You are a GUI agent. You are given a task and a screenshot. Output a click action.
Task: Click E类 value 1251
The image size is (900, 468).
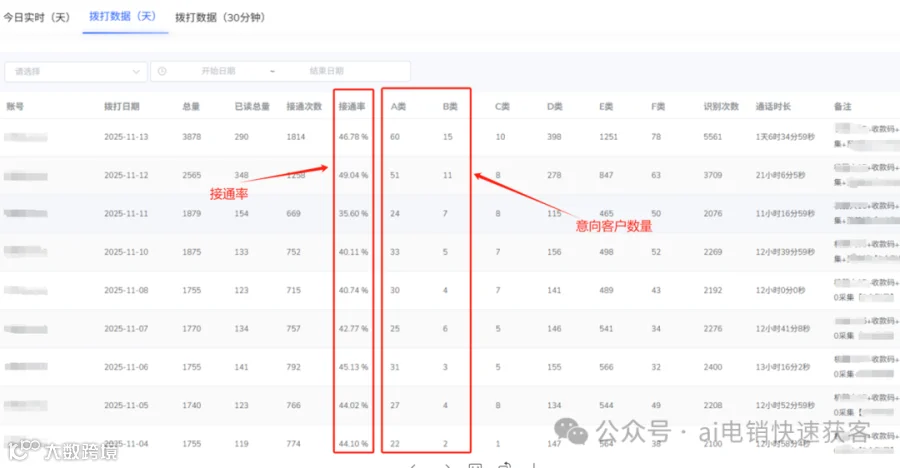click(608, 137)
